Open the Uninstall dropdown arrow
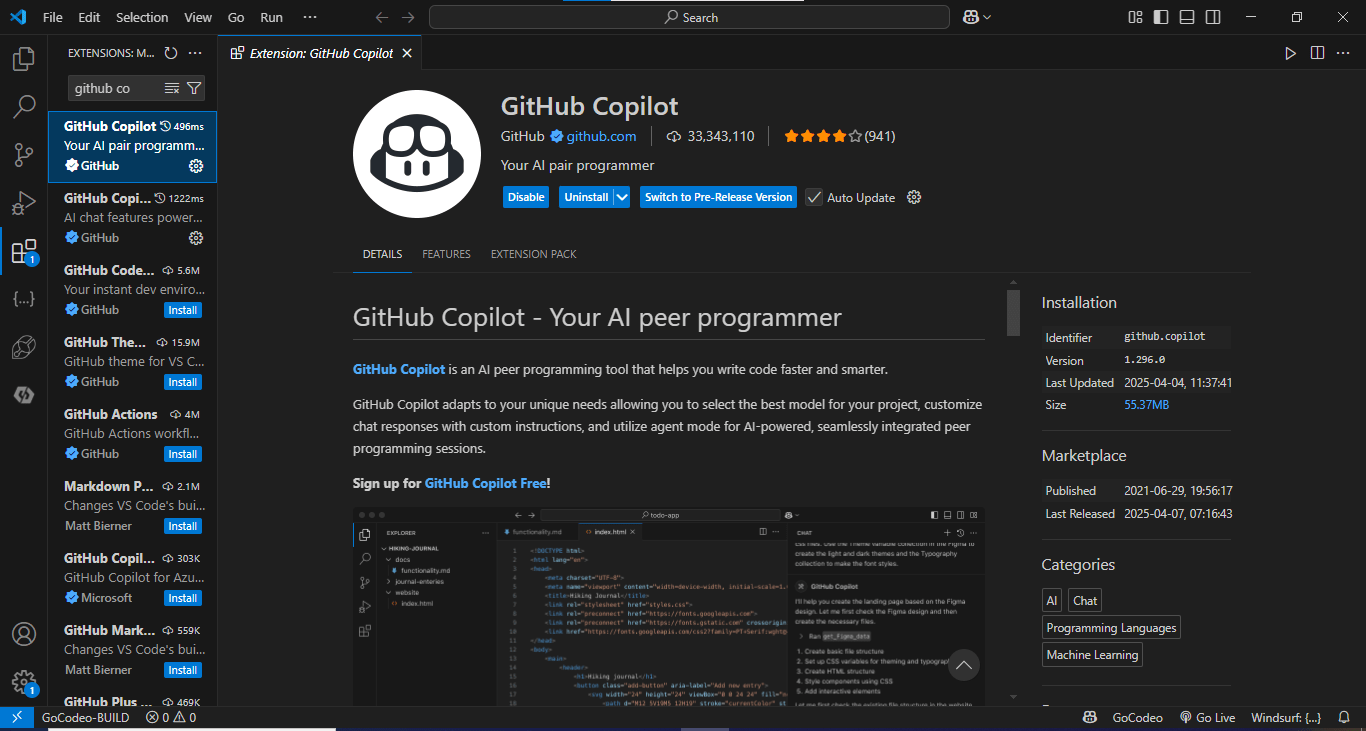1366x731 pixels. (x=622, y=197)
